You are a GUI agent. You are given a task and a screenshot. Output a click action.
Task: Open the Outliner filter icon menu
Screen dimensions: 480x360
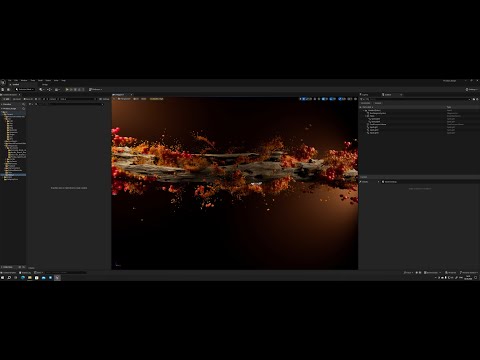click(362, 99)
